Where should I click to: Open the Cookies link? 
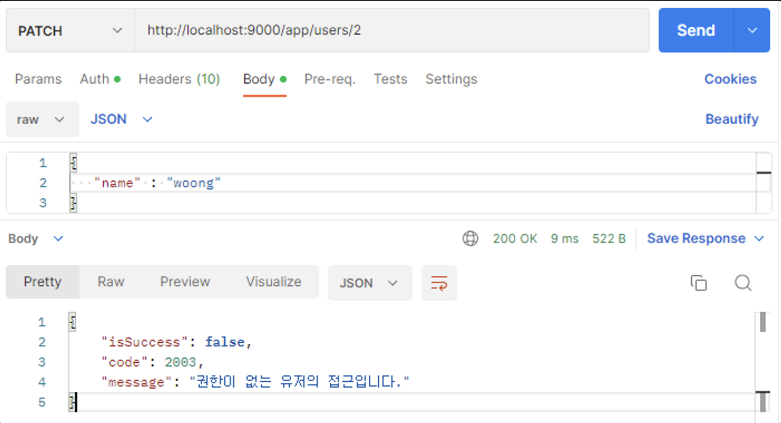click(730, 79)
